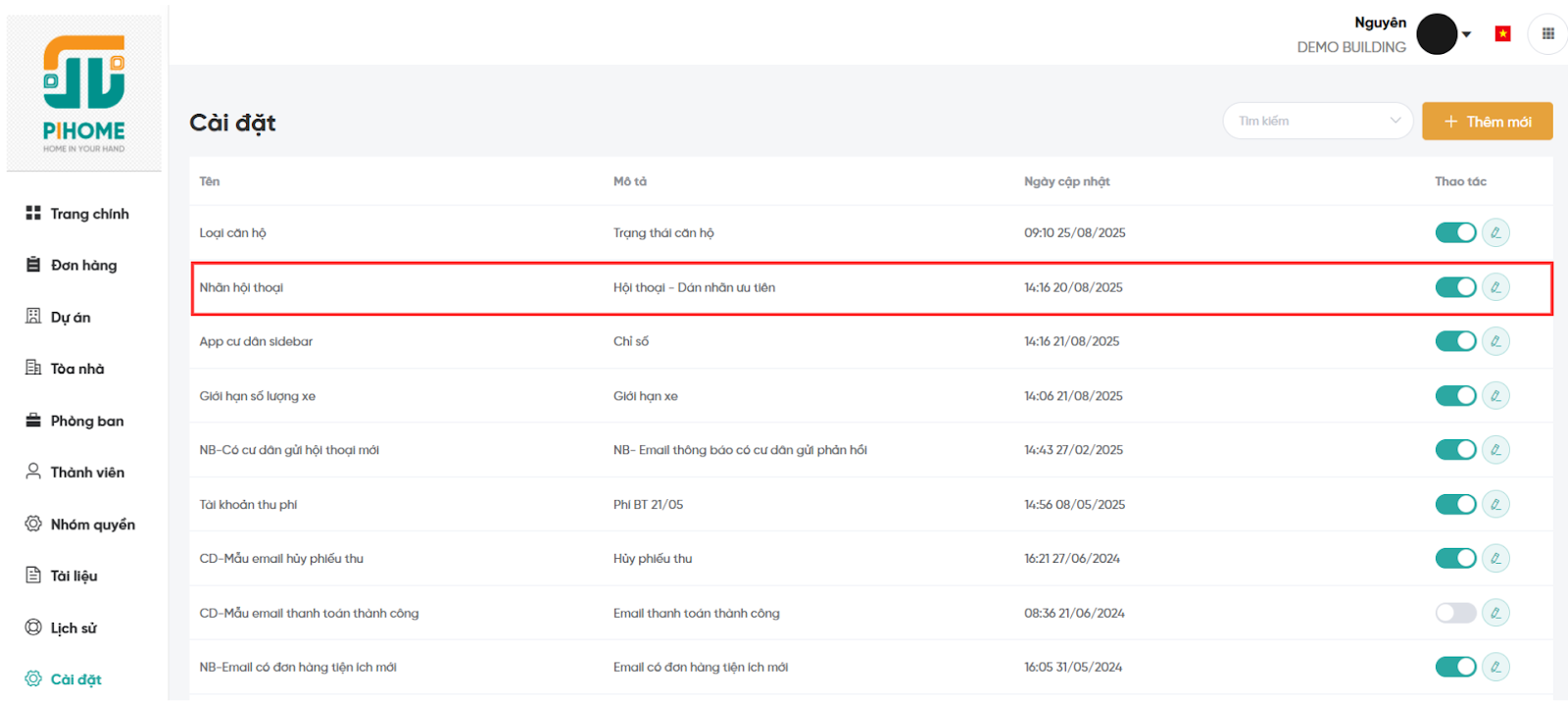
Task: Edit the Nhãn hội thoại setting
Action: 1495,287
